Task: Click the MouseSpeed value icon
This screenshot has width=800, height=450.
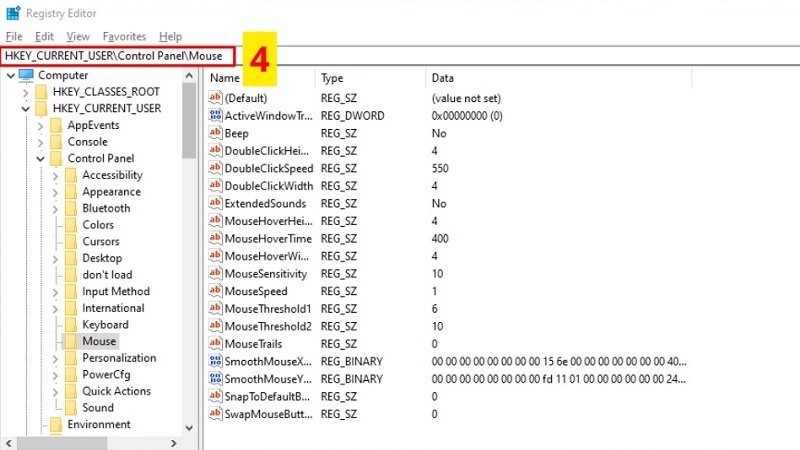Action: pyautogui.click(x=215, y=291)
